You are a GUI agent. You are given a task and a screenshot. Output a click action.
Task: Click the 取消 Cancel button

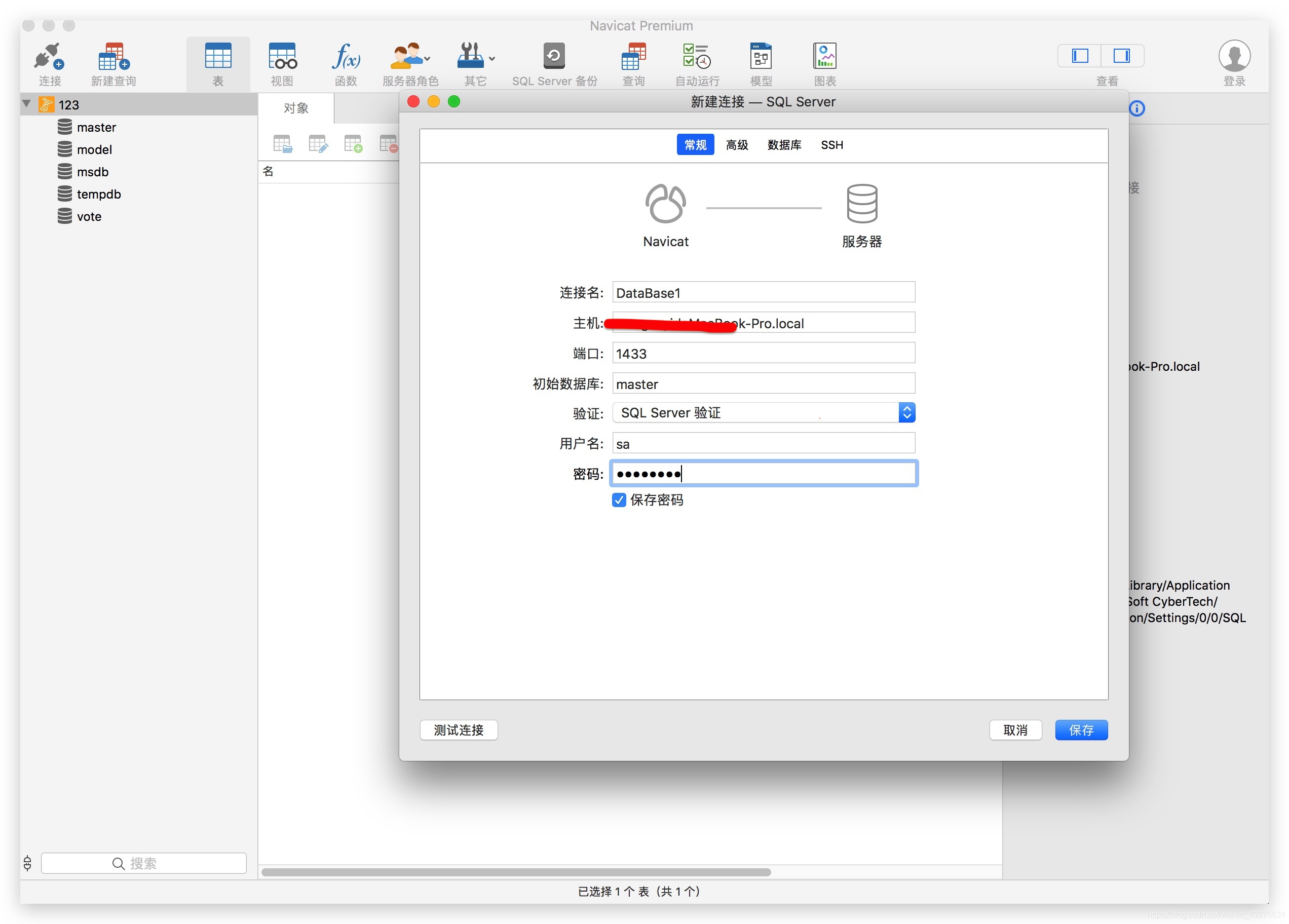(x=1015, y=730)
